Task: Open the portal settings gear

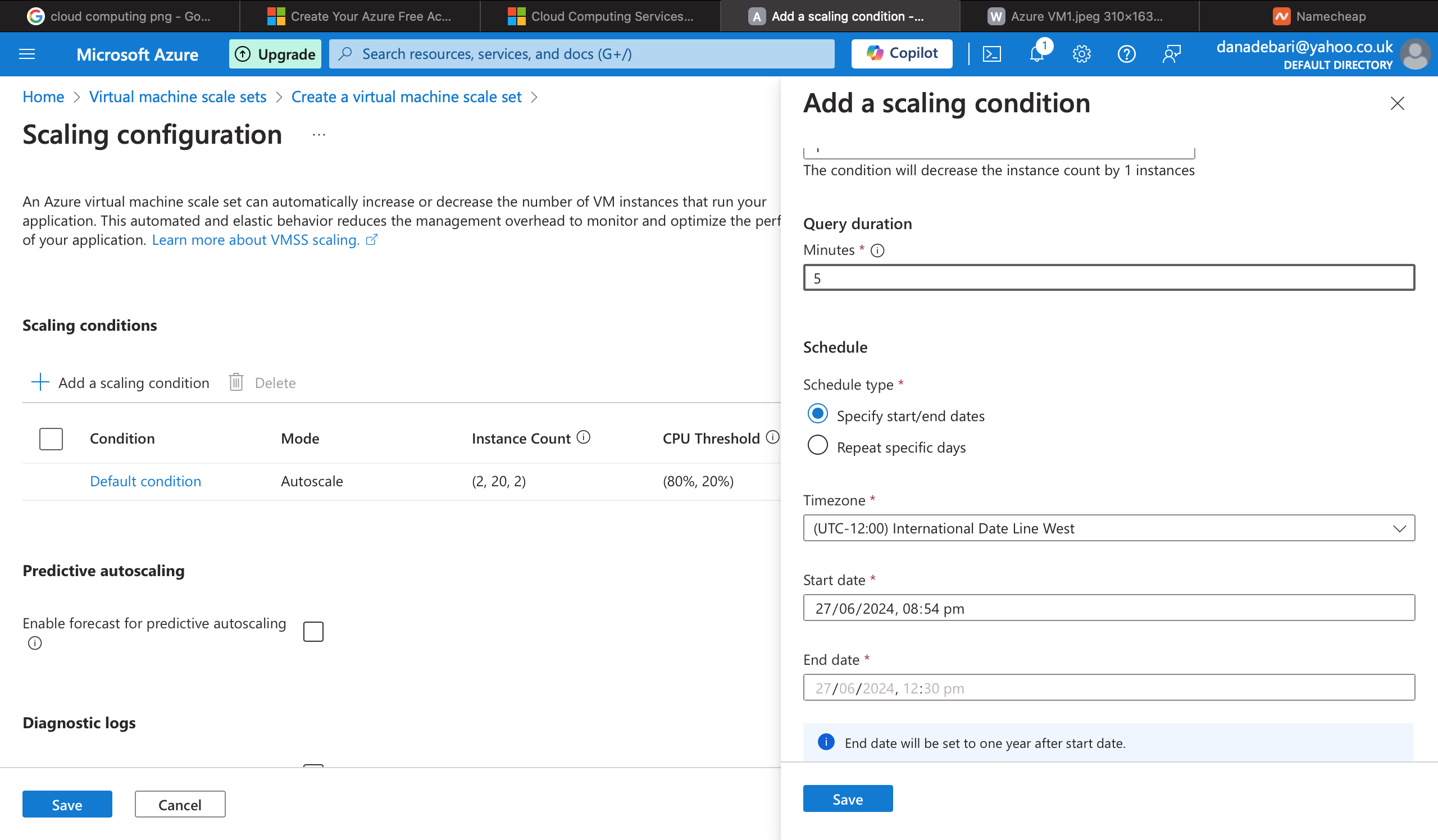Action: pos(1081,54)
